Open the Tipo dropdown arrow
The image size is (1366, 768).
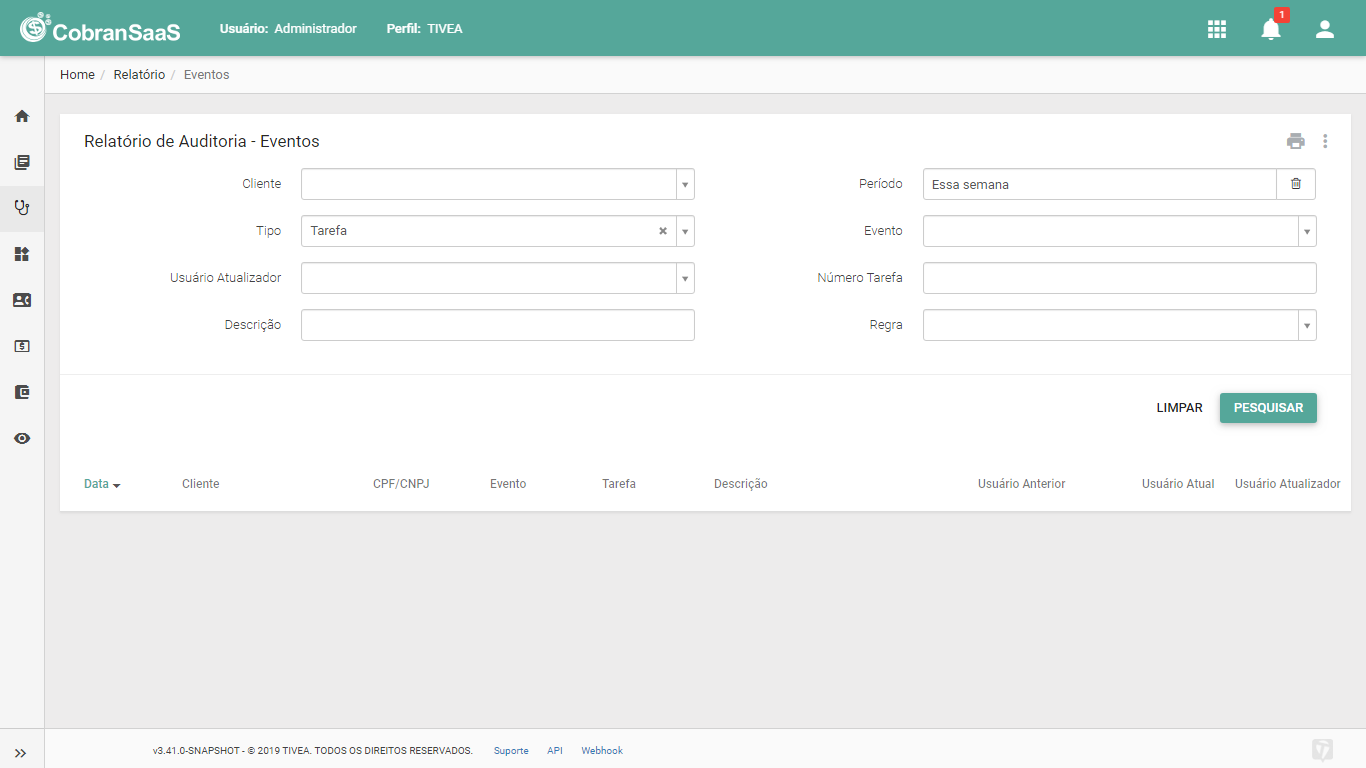point(685,231)
